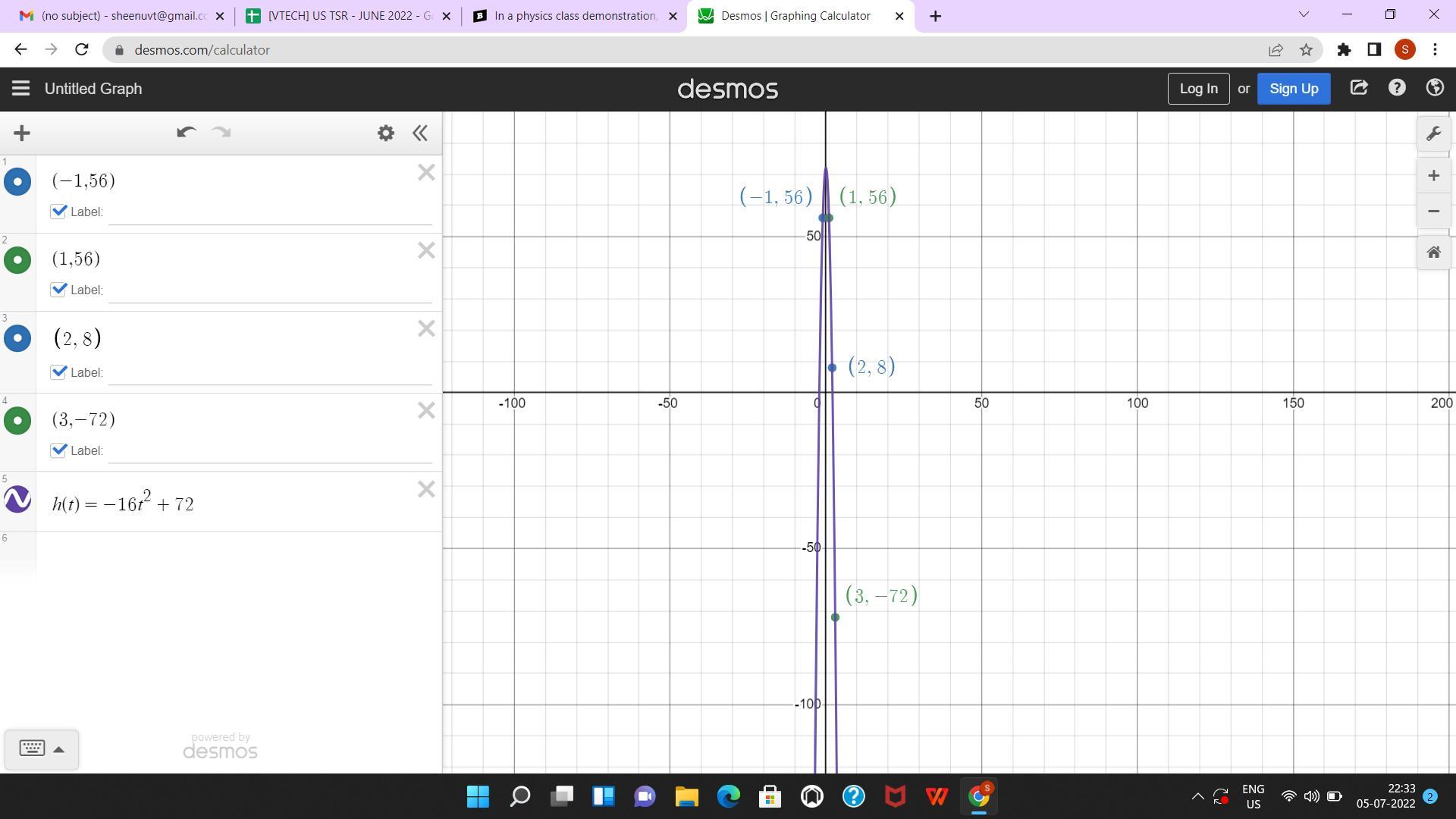Open expression list settings gear
This screenshot has width=1456, height=819.
(x=385, y=133)
